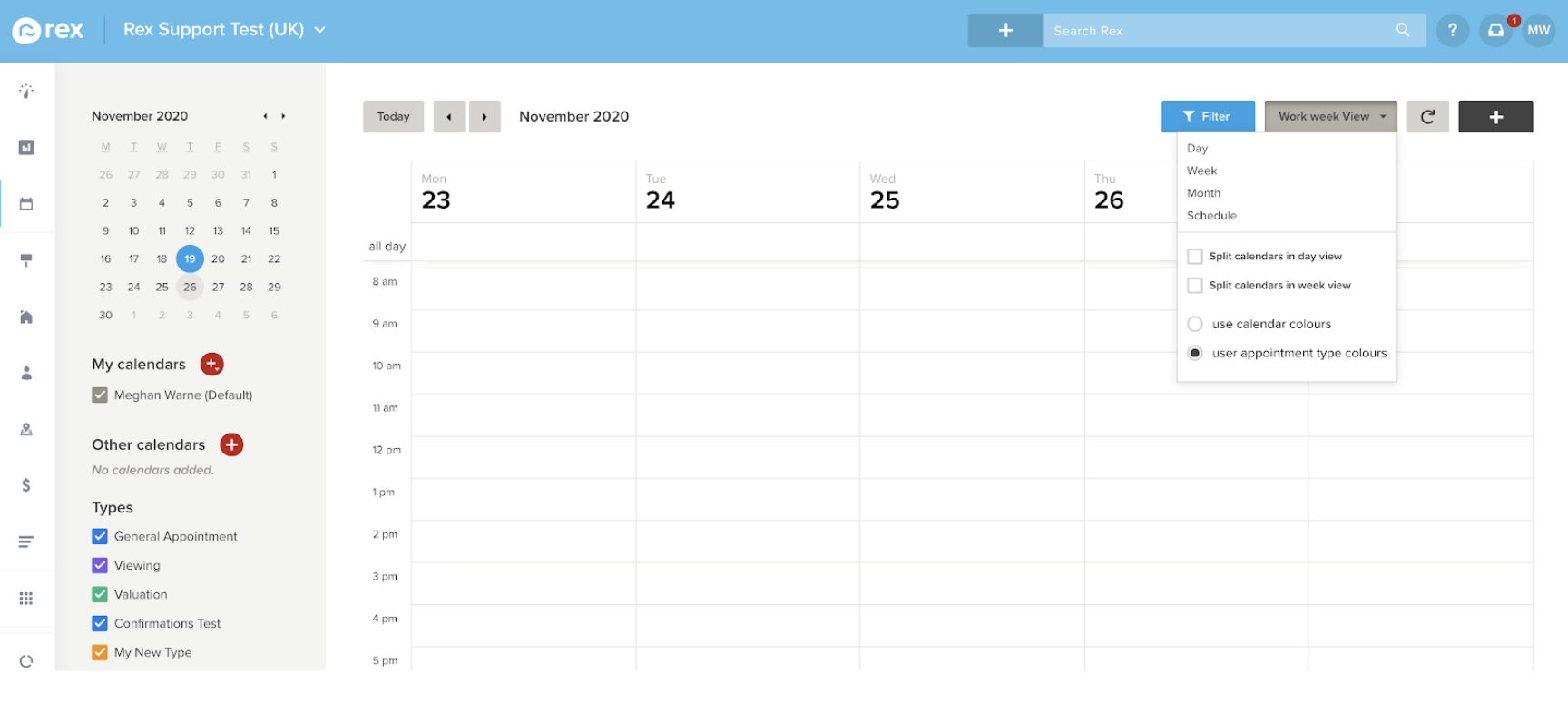1568x702 pixels.
Task: Open Rex Support Test (UK) account dropdown
Action: [x=224, y=30]
